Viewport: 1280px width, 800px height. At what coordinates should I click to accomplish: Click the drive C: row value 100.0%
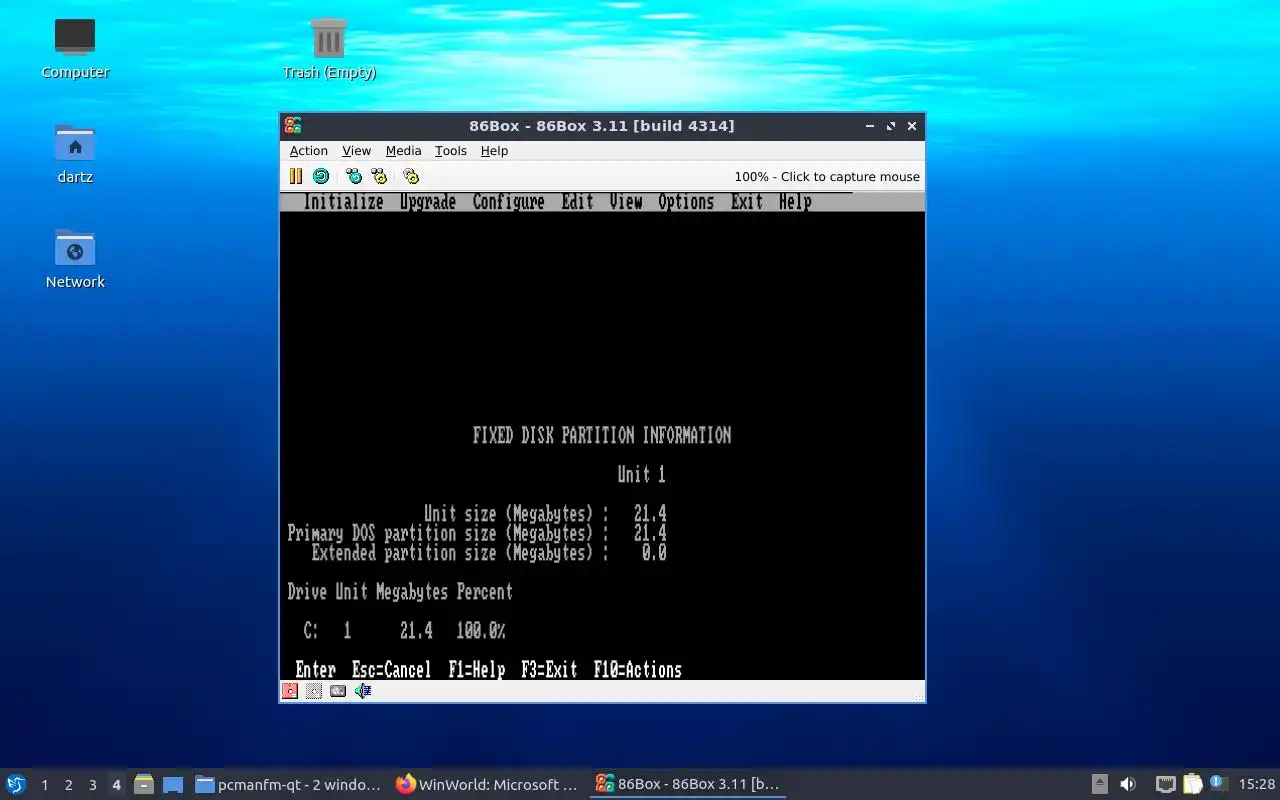coord(481,631)
